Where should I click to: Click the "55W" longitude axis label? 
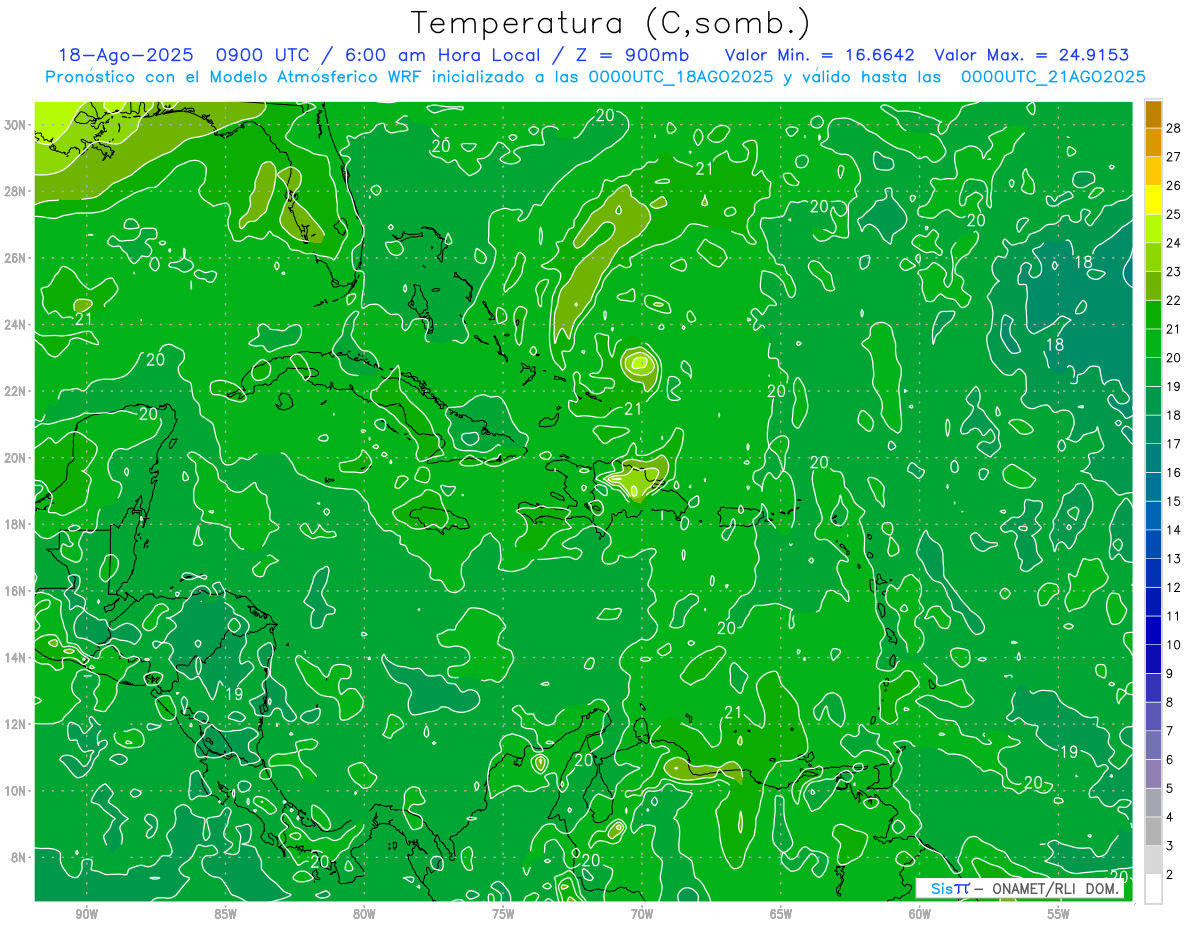1059,914
